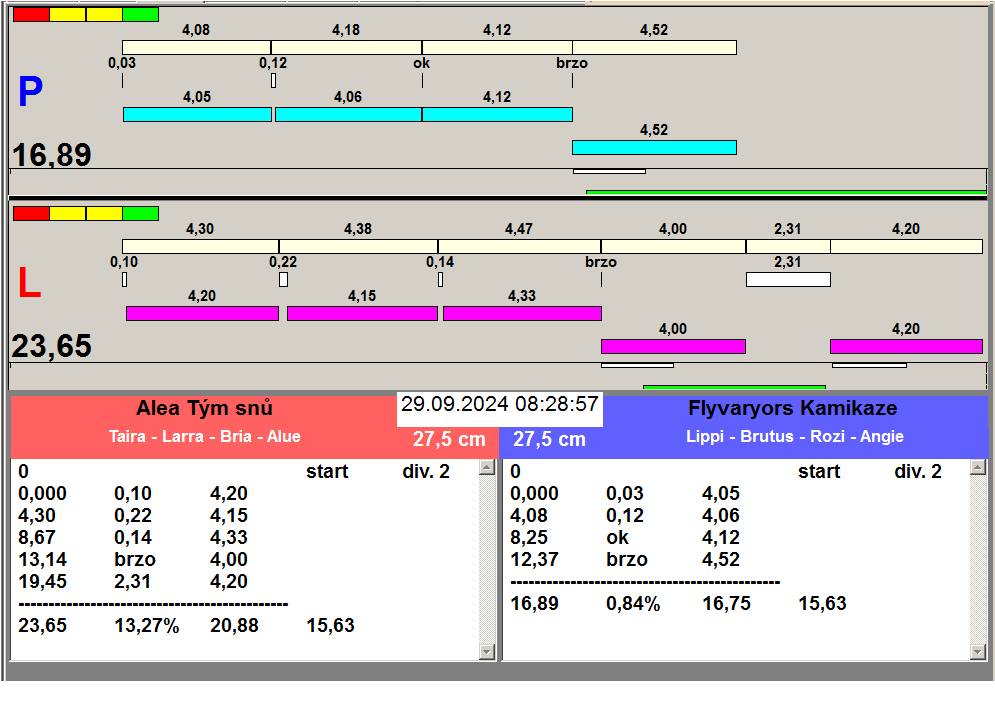Click the red start light in lane L

point(31,213)
